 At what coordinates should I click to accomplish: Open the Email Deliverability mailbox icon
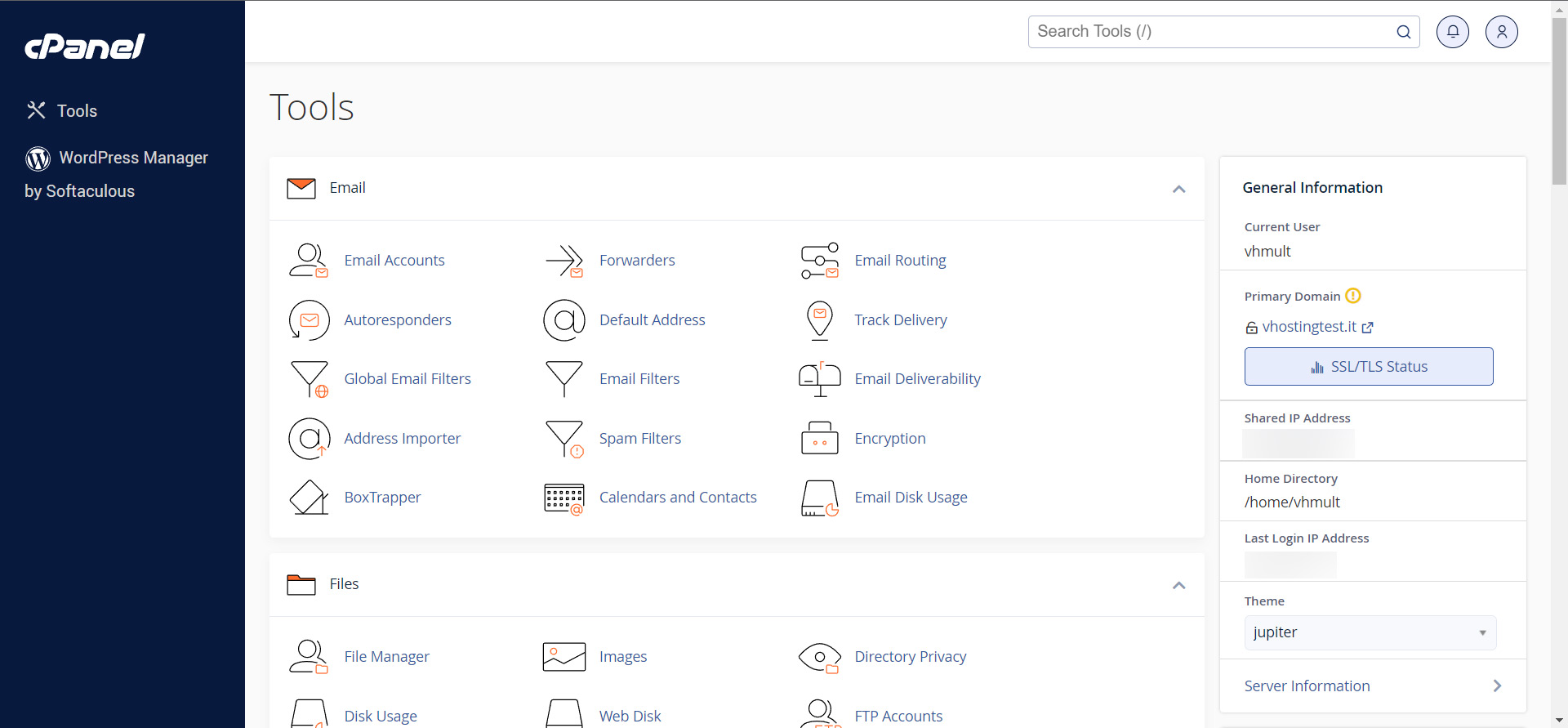click(820, 379)
